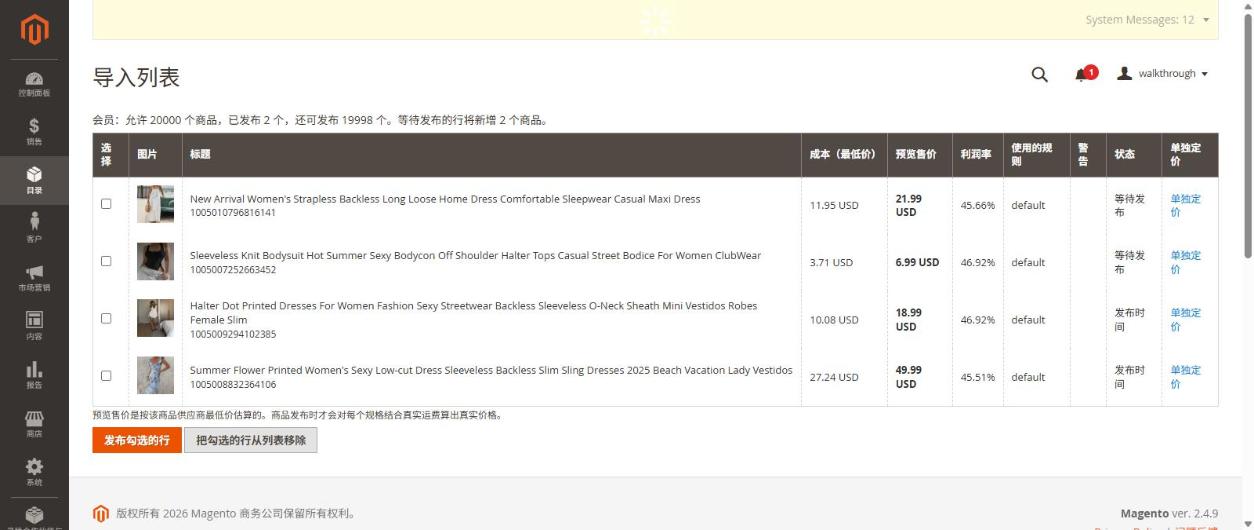
Task: Click the New Arrival Women's Strapless title text
Action: [x=445, y=199]
